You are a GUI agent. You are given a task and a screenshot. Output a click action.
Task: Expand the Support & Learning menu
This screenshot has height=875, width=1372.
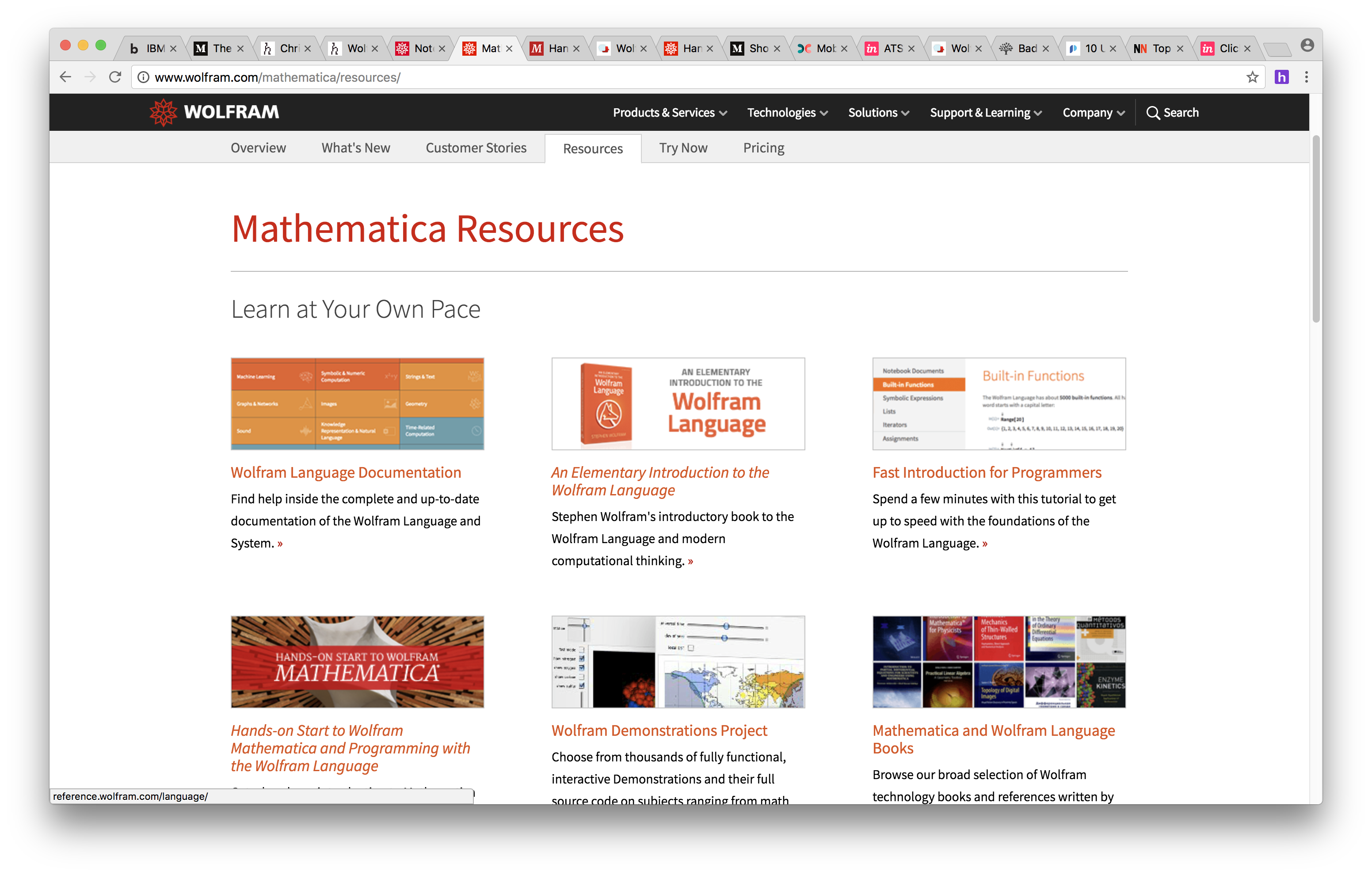click(x=986, y=112)
